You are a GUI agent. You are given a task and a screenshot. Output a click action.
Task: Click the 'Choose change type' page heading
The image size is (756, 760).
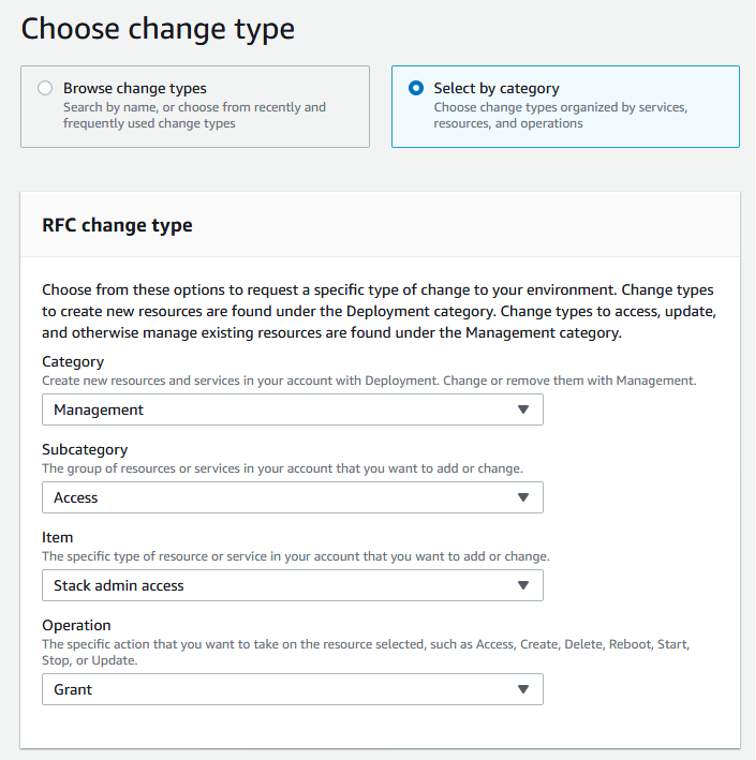tap(158, 28)
